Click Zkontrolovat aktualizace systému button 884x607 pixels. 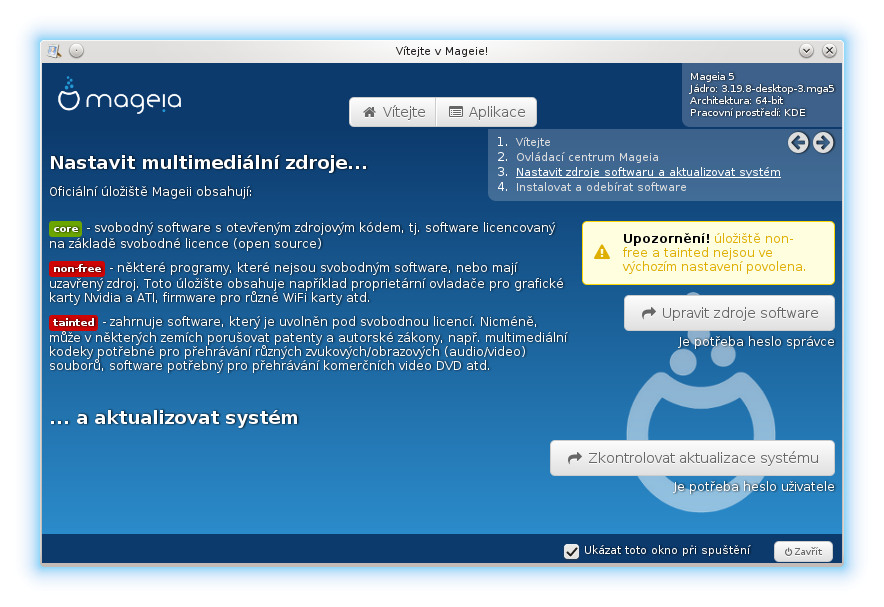click(692, 458)
